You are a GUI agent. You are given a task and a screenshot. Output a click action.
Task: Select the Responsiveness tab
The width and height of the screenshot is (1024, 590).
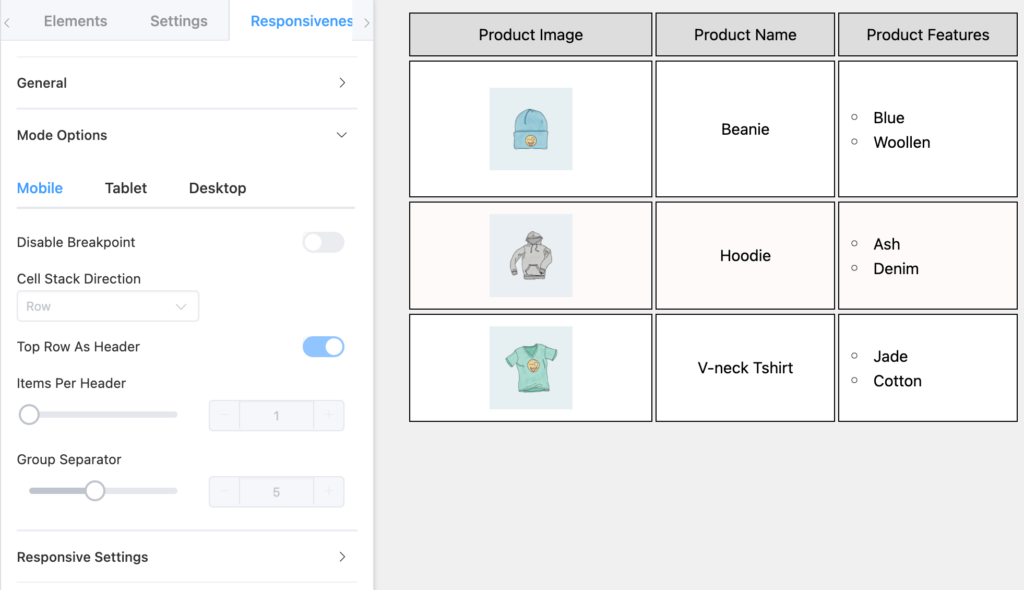tap(301, 21)
